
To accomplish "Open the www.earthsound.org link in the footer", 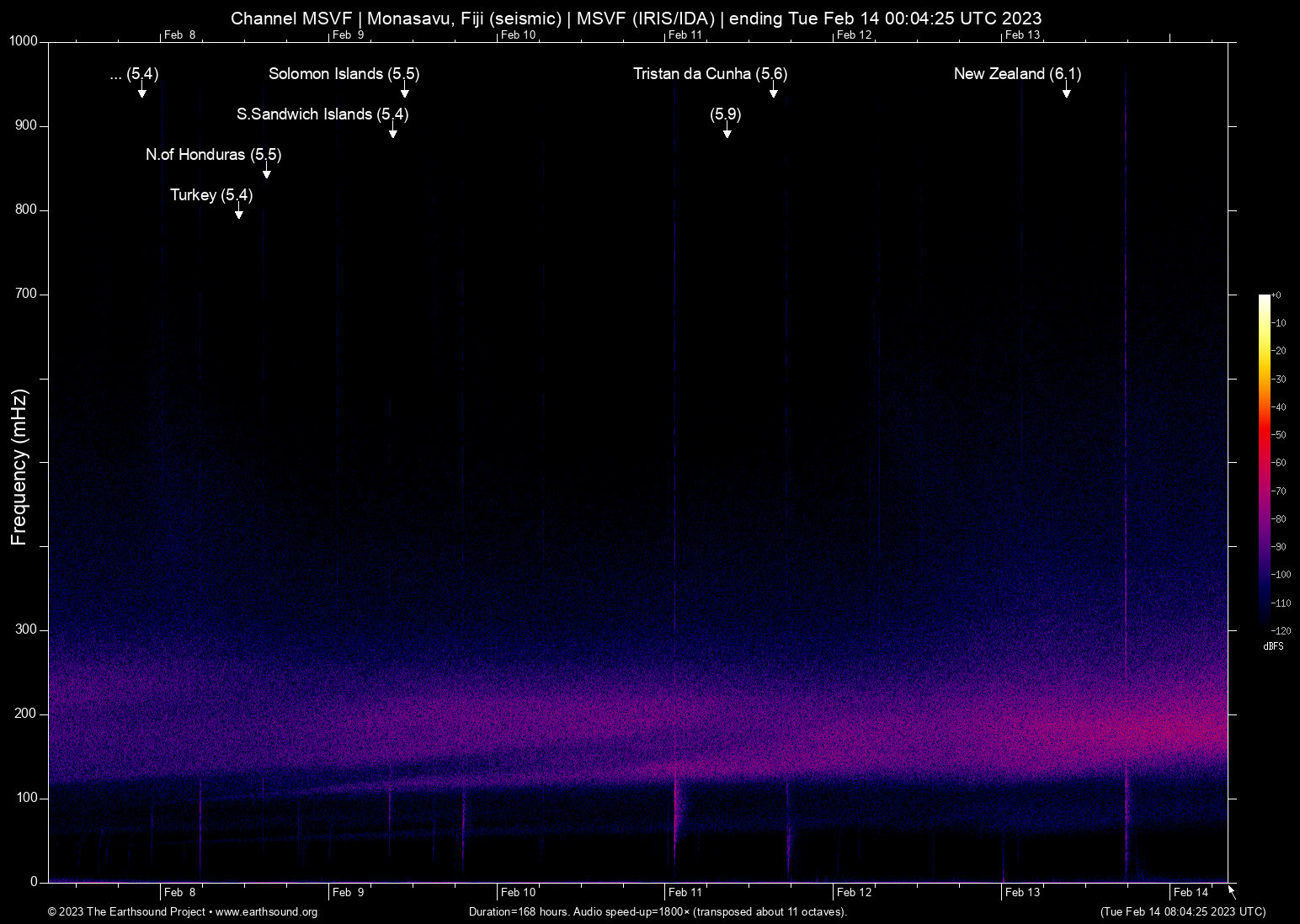I will click(x=266, y=912).
